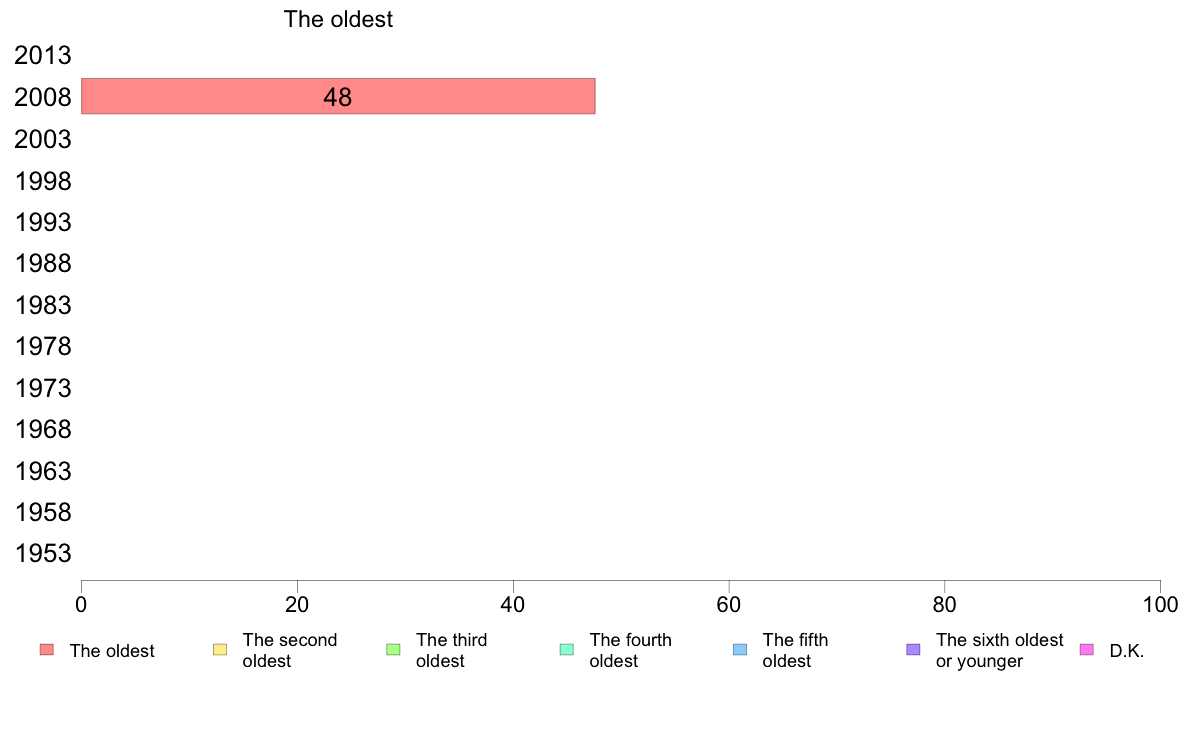Viewport: 1188px width, 736px height.
Task: Click the 'The fifth oldest' legend text
Action: tap(796, 650)
